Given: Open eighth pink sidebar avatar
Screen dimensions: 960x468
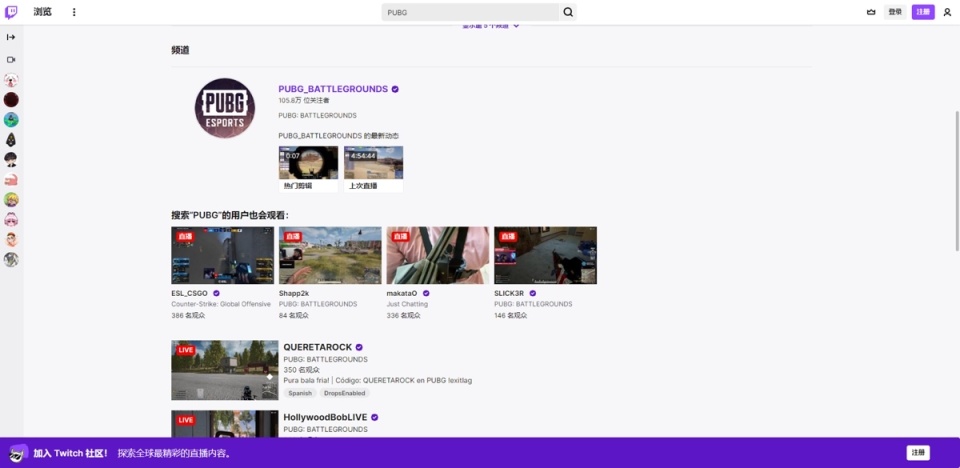Looking at the screenshot, I should pyautogui.click(x=11, y=219).
